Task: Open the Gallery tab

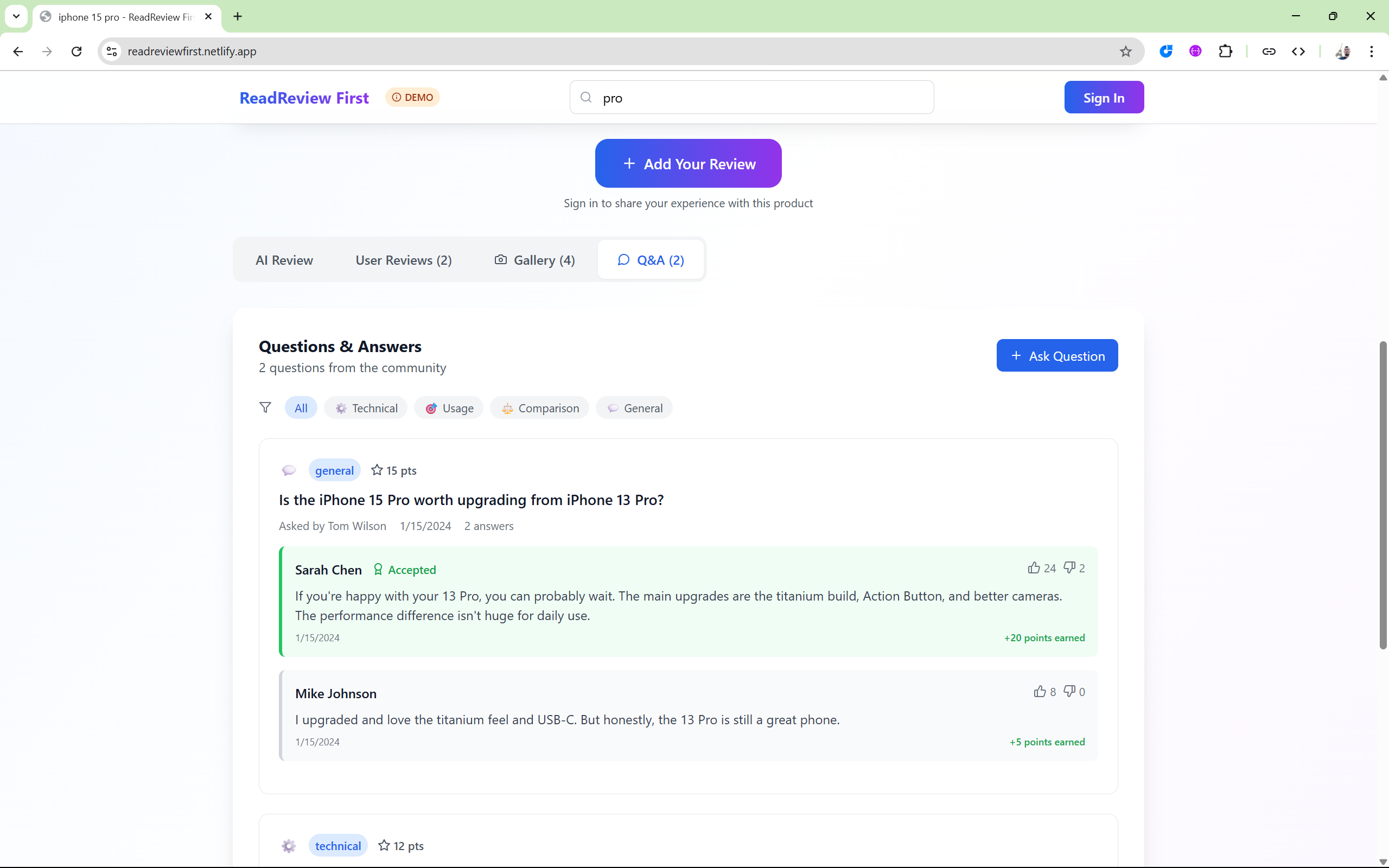Action: tap(534, 260)
